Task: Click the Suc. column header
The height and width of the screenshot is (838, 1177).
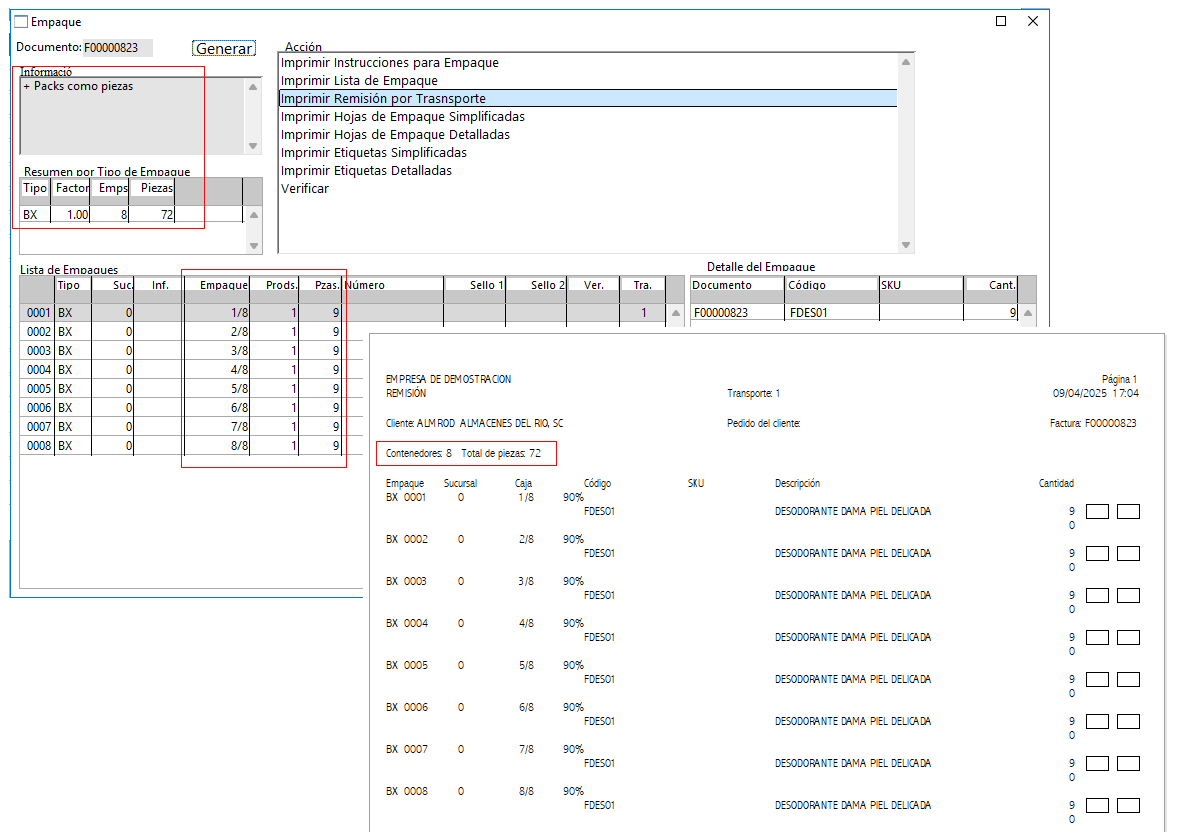Action: [113, 285]
